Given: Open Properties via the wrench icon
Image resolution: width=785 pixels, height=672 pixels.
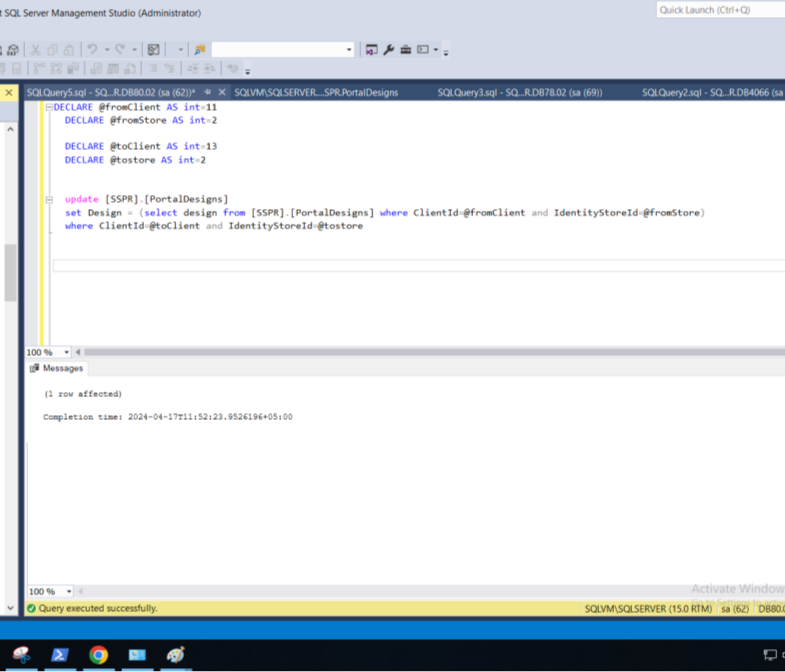Looking at the screenshot, I should coord(388,50).
